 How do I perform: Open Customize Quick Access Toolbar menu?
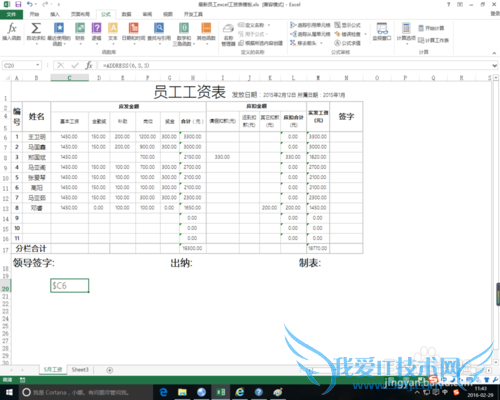pyautogui.click(x=59, y=5)
